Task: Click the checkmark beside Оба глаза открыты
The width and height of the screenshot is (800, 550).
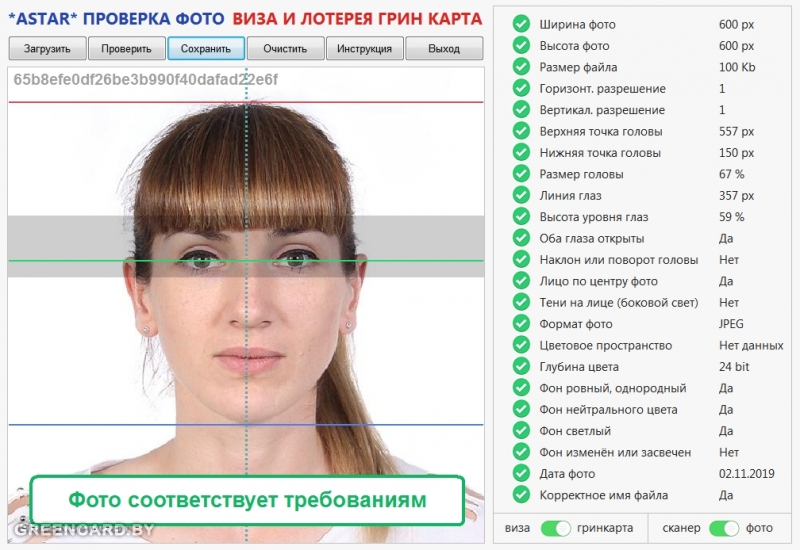Action: [x=521, y=238]
